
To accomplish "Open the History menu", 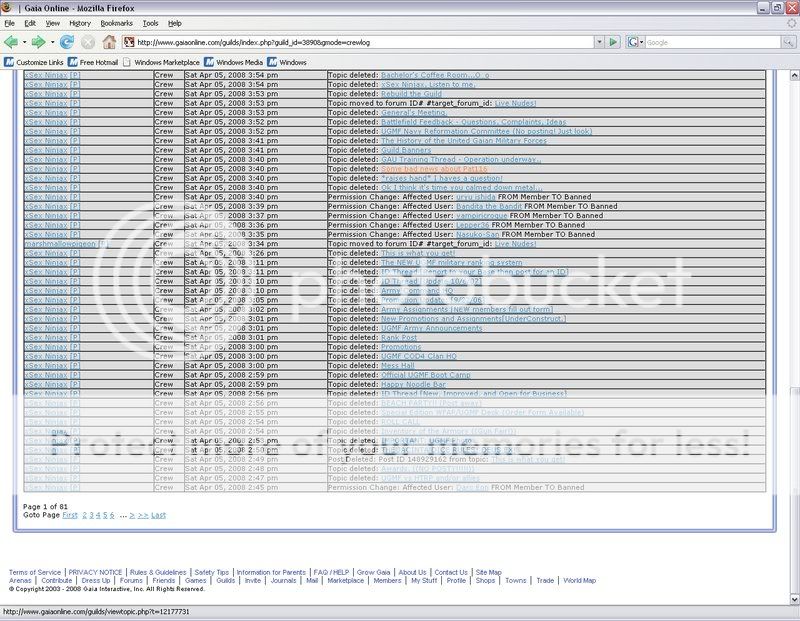I will [80, 22].
